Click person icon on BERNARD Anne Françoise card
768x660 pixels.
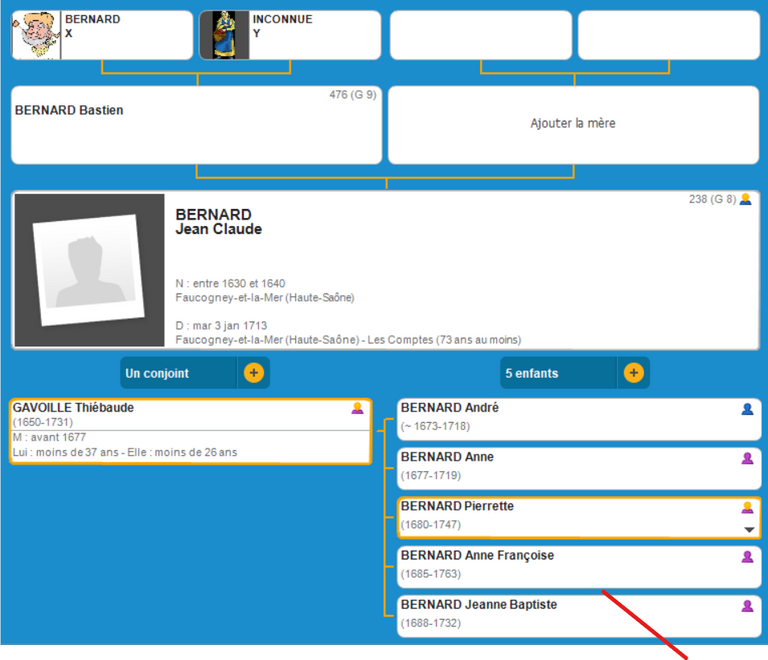pyautogui.click(x=747, y=556)
